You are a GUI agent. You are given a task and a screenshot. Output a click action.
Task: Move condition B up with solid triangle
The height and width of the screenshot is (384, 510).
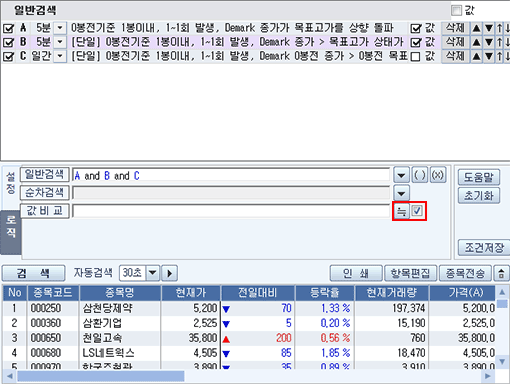point(476,42)
